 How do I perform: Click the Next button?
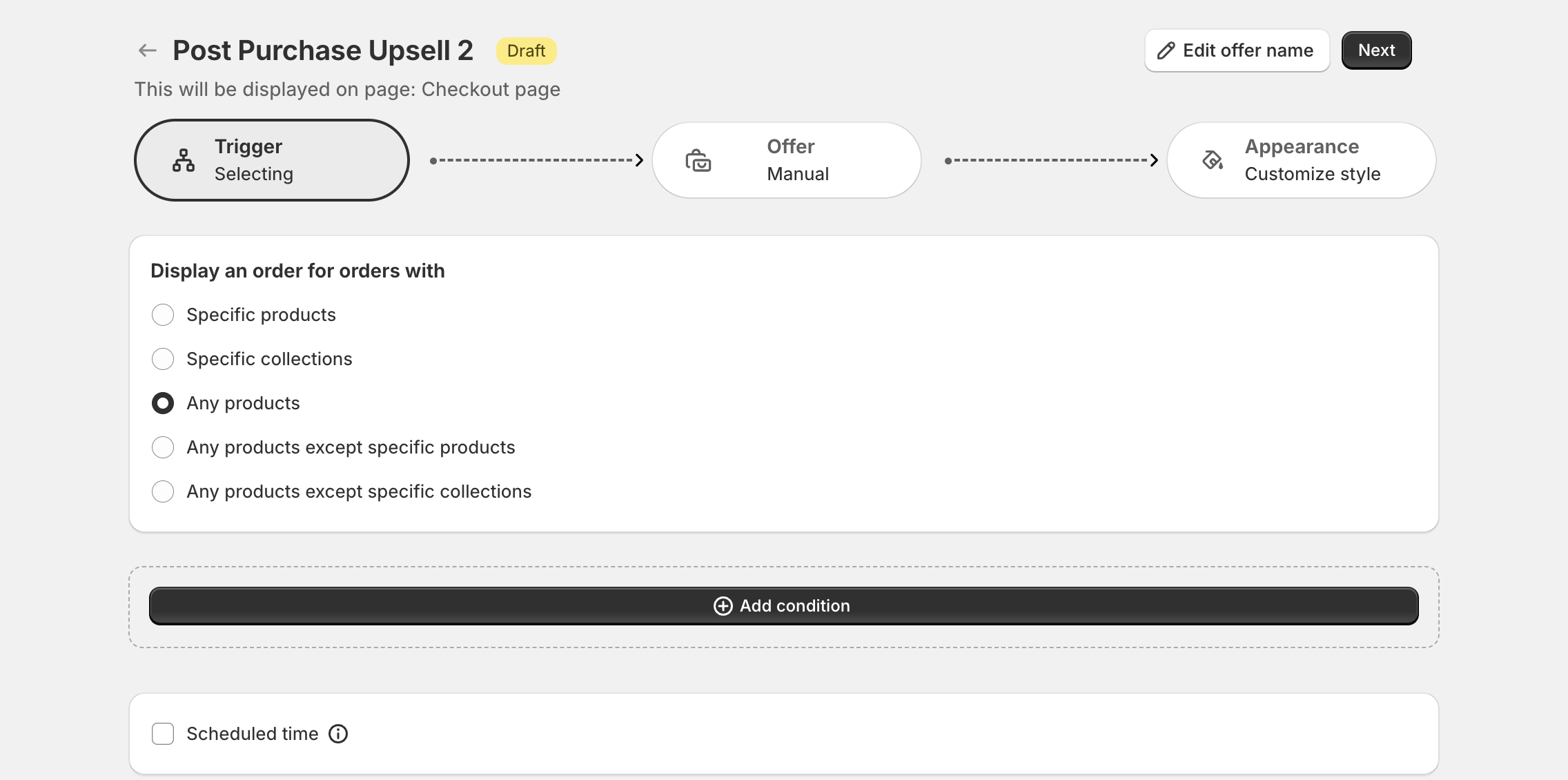[1376, 50]
